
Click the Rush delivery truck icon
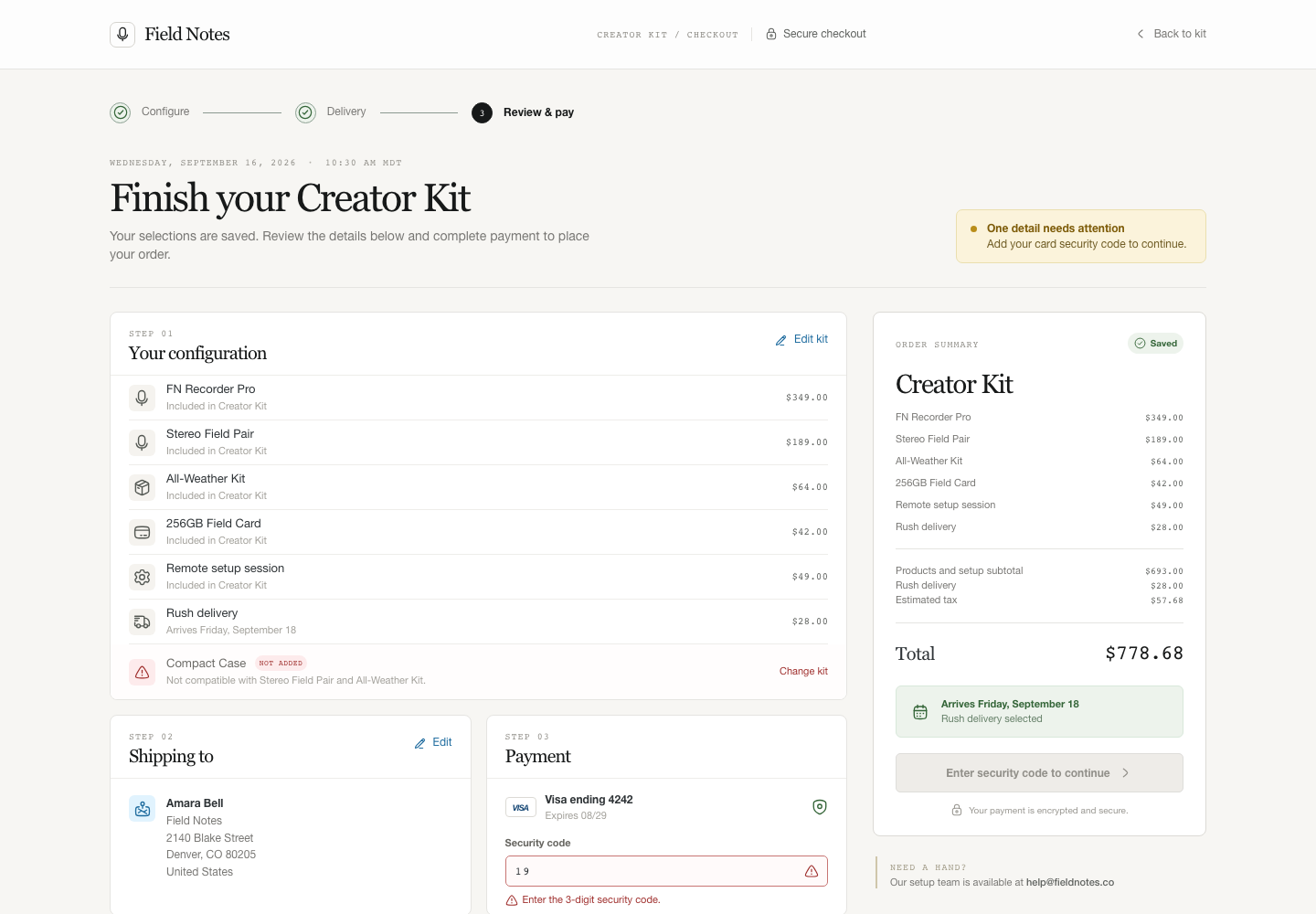pos(142,622)
